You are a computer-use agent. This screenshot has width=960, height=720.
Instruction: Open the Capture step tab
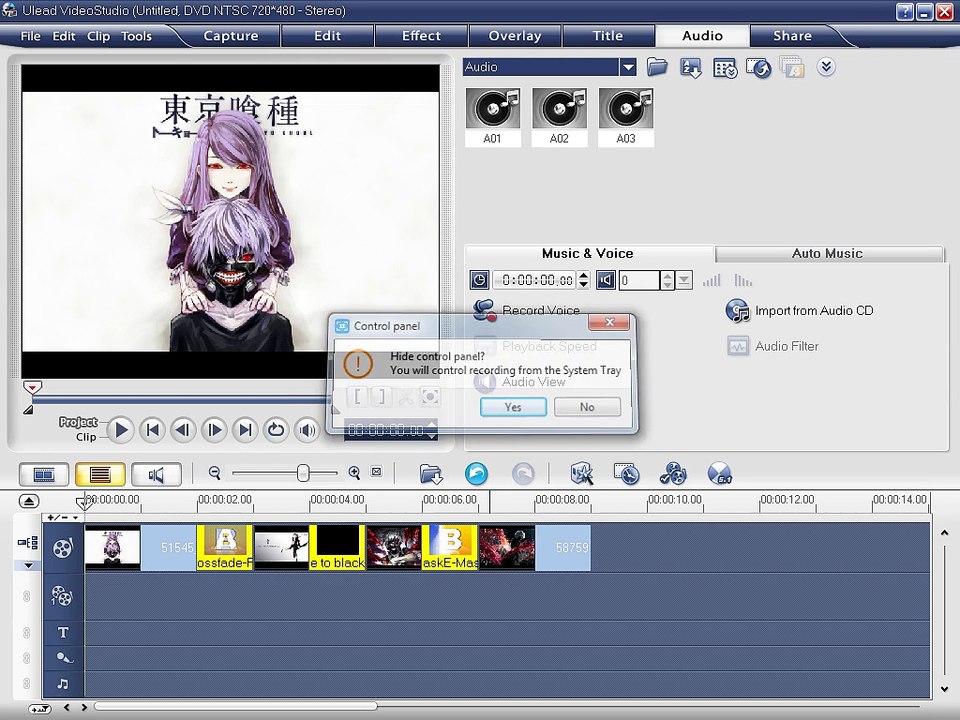tap(231, 36)
